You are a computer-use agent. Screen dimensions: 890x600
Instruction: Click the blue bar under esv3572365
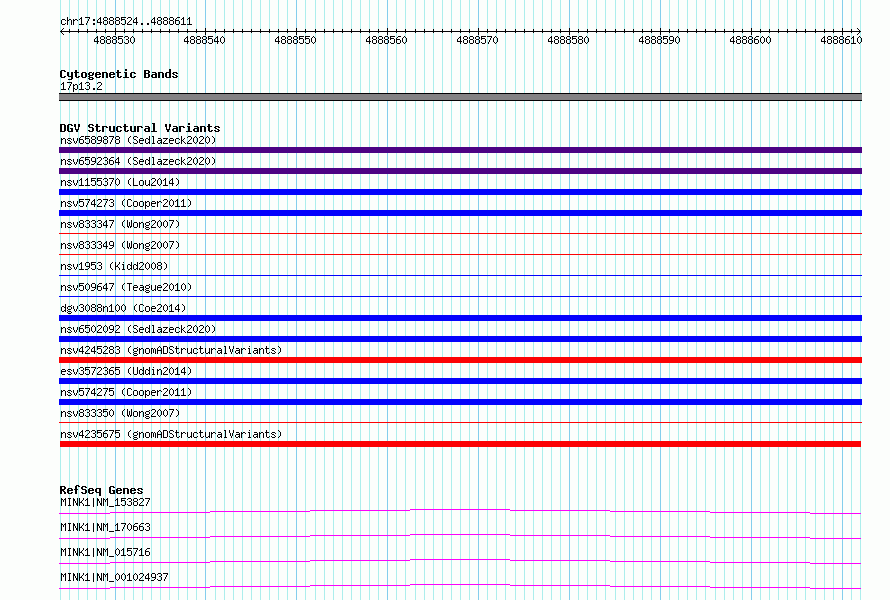460,381
